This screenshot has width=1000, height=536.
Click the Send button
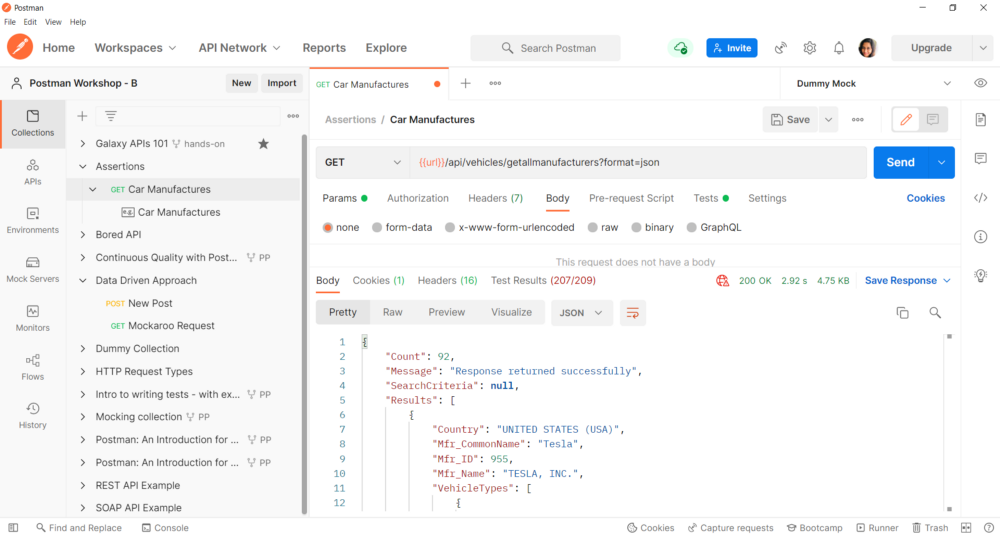pyautogui.click(x=900, y=162)
